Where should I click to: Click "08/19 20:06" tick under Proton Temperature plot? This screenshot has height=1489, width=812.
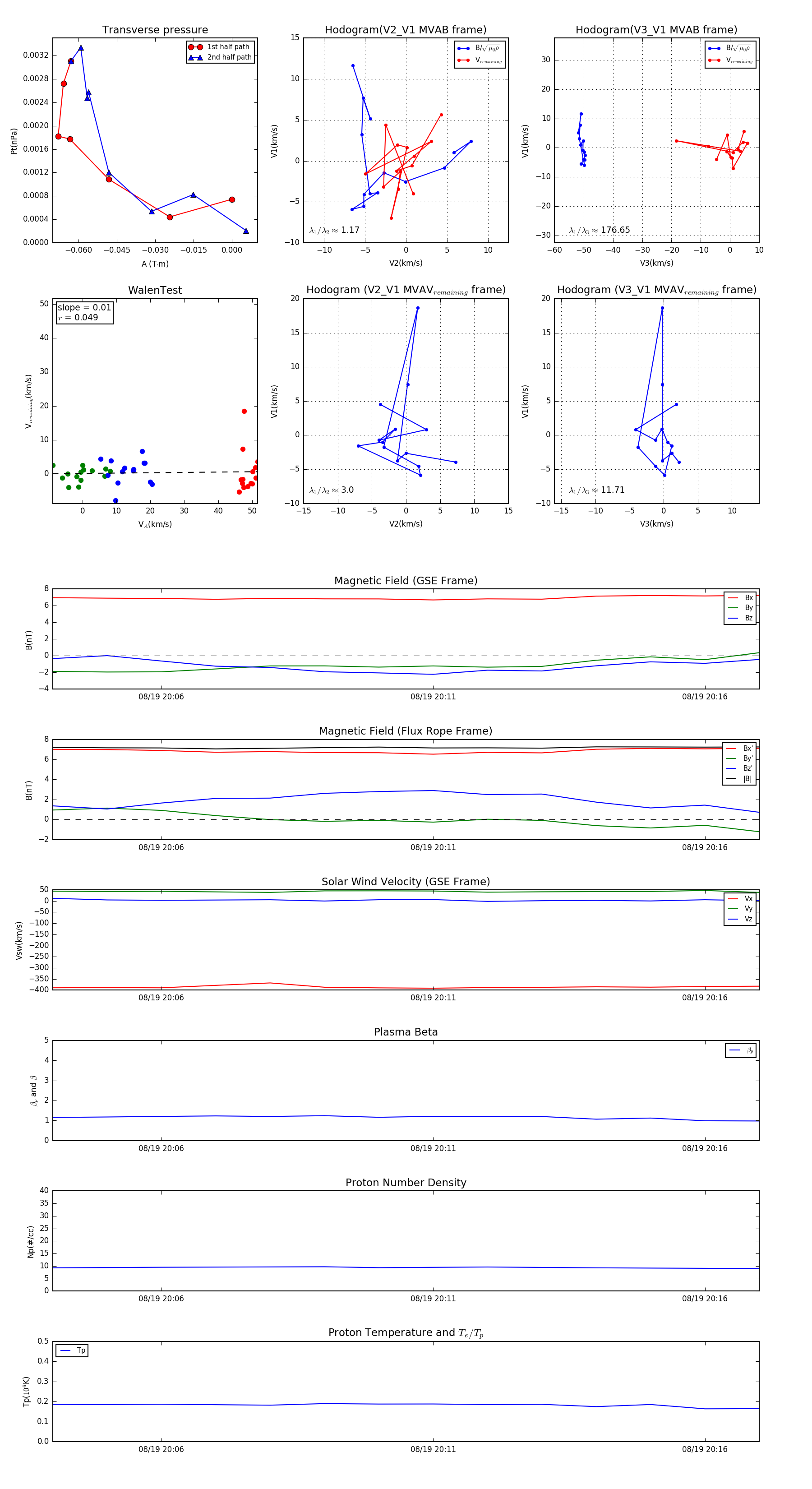(x=161, y=1450)
